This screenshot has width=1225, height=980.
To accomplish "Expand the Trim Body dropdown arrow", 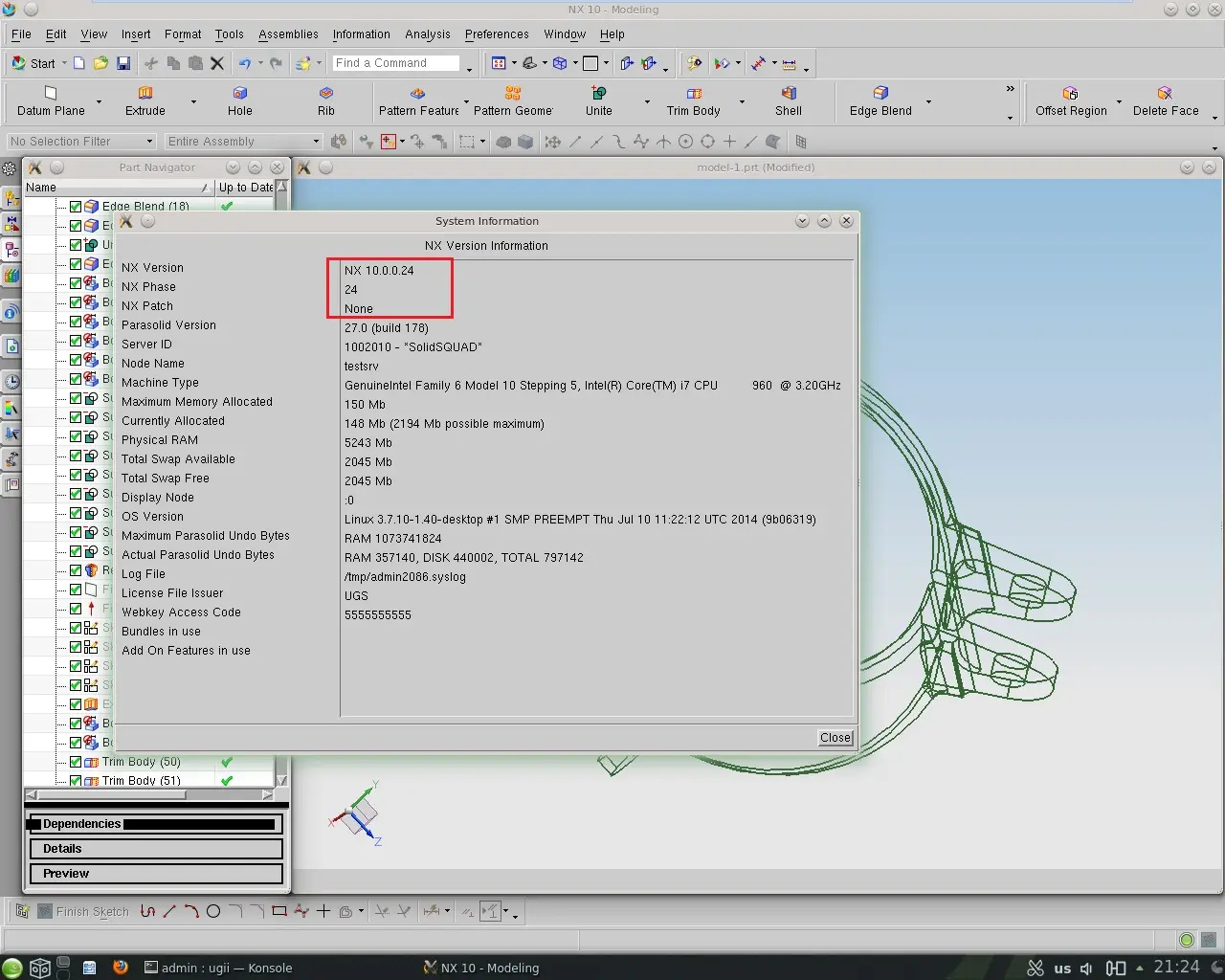I will coord(742,101).
